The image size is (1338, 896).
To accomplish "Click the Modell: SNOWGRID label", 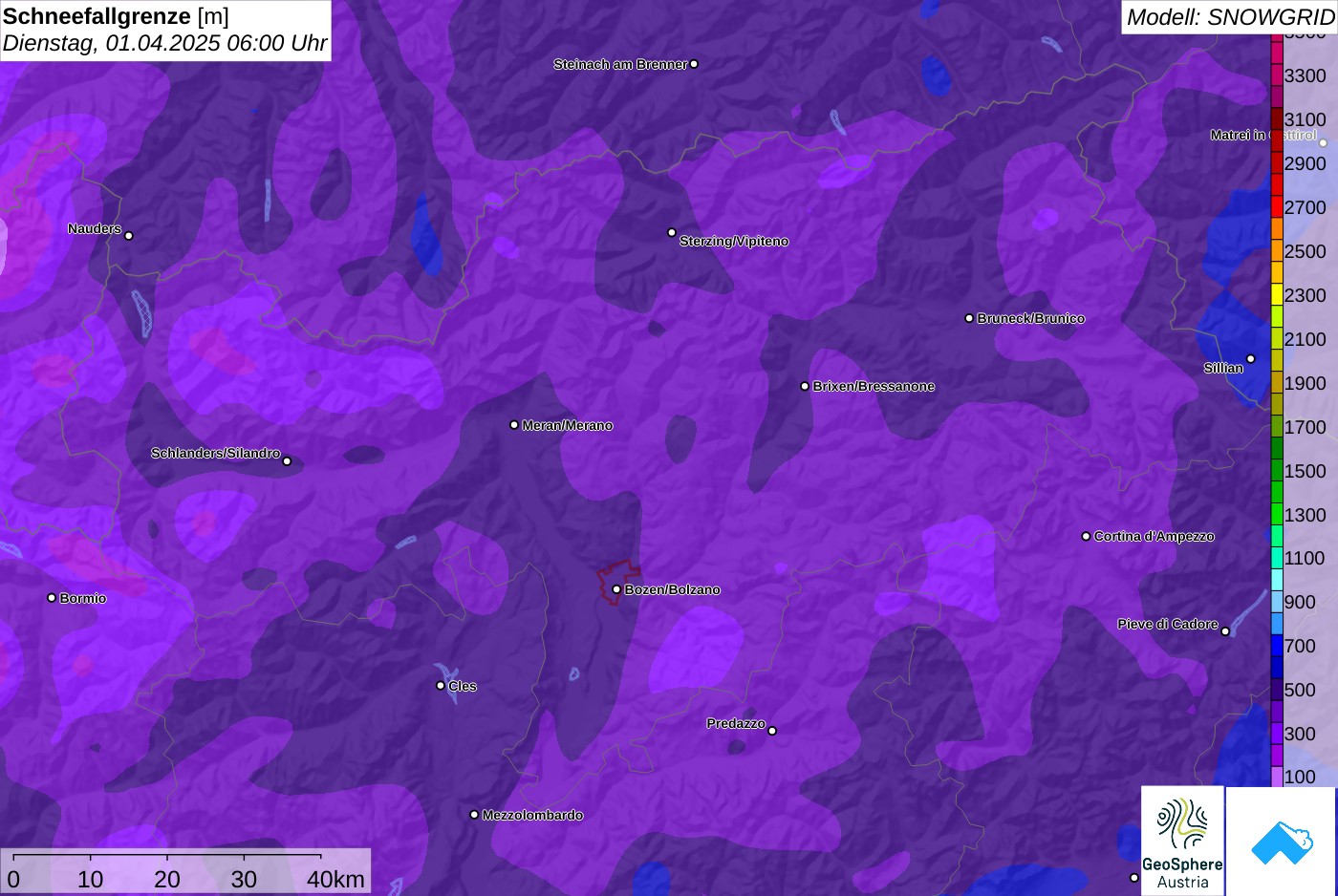I will (1231, 17).
